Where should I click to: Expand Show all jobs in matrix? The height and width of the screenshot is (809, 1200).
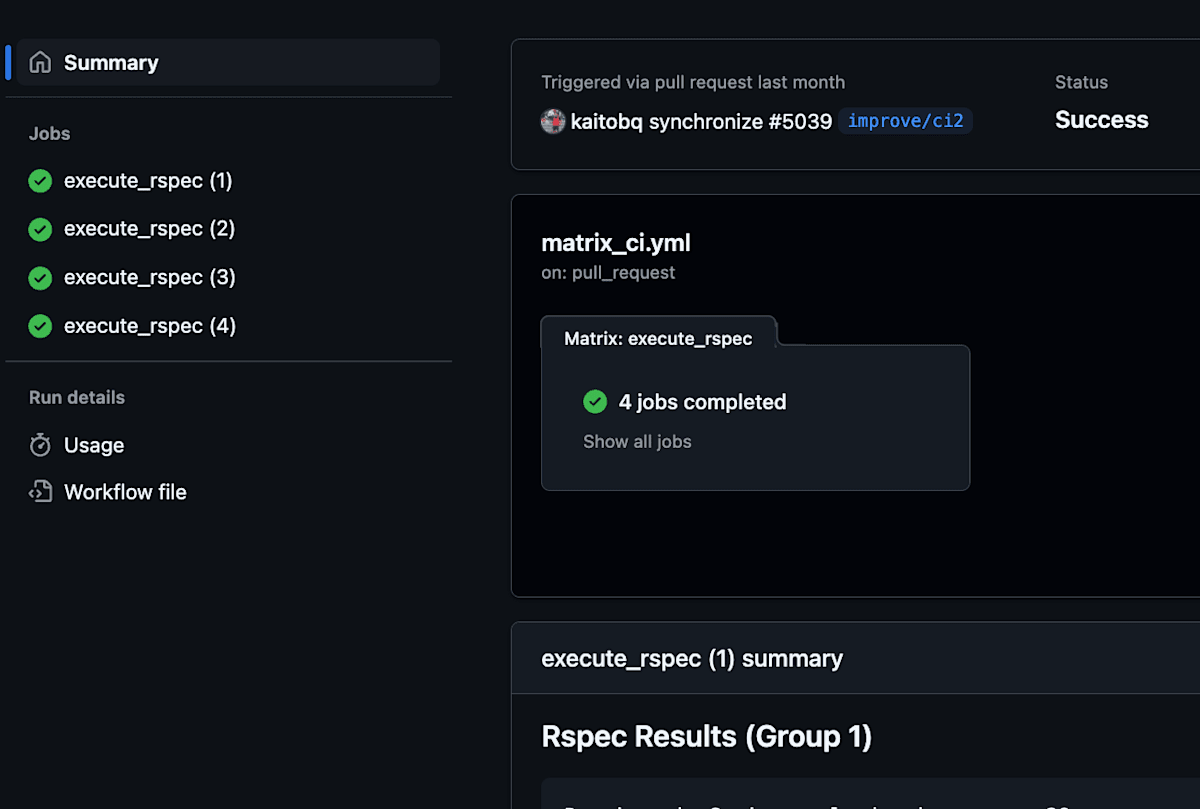(x=637, y=442)
